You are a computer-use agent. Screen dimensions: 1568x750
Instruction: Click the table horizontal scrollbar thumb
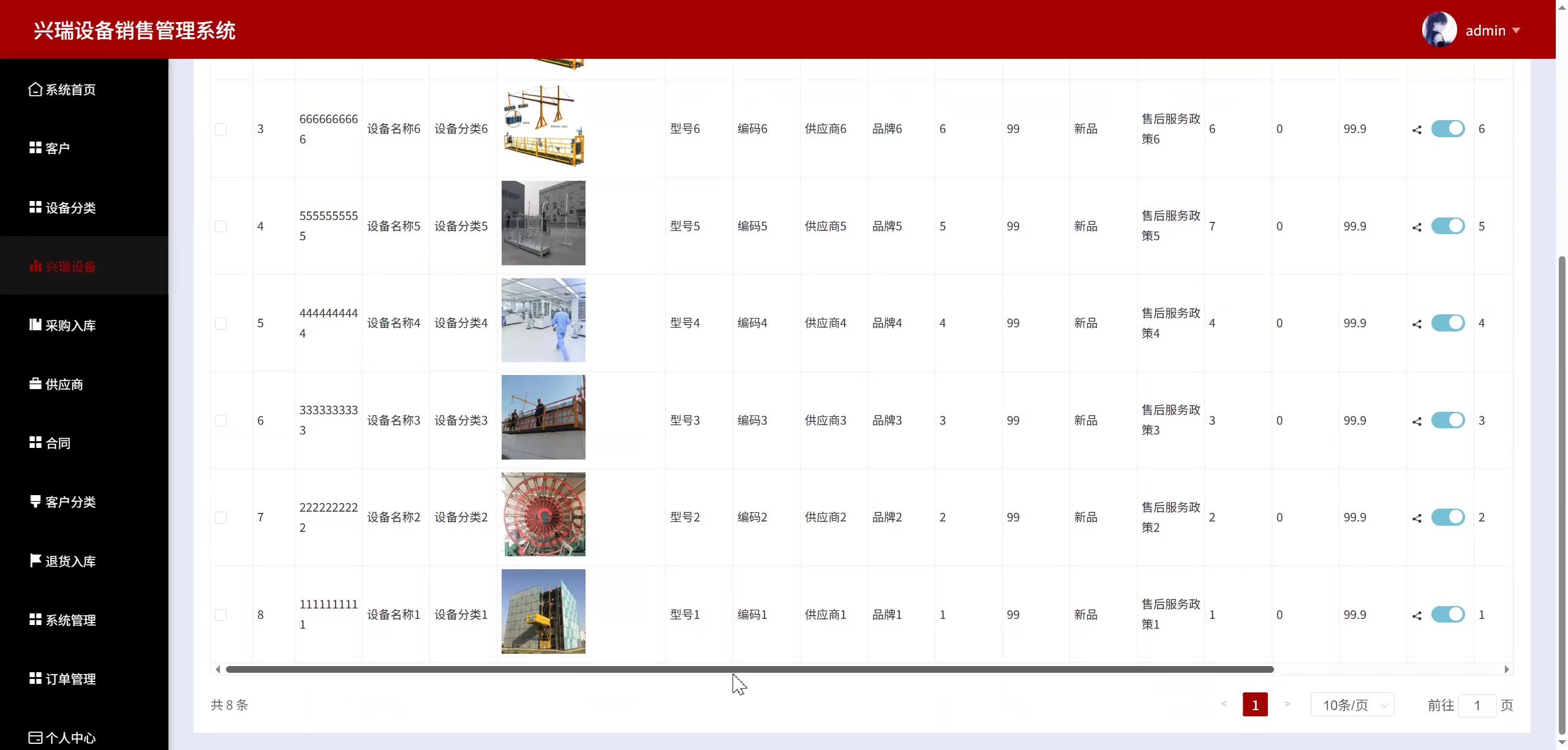750,669
